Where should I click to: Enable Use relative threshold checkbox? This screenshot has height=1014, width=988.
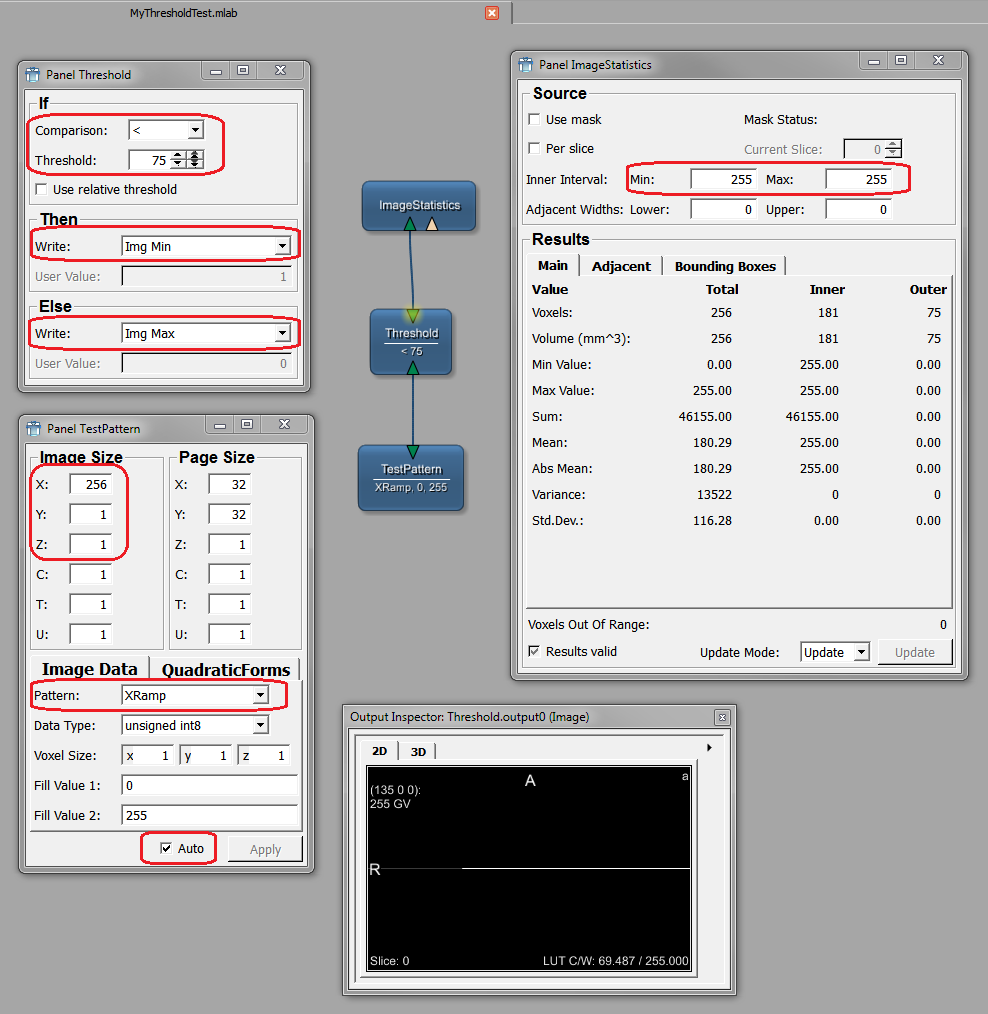41,189
